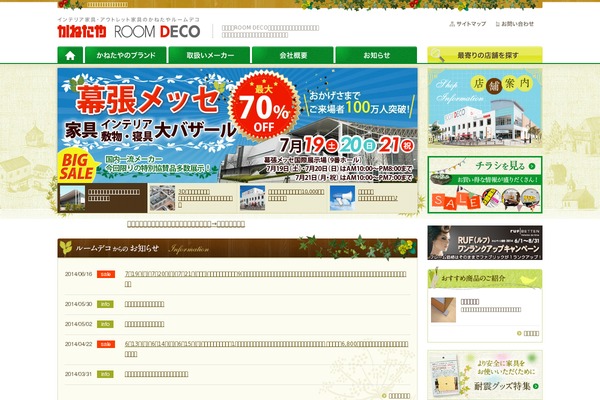Click the arrow icon on 耐震グッズ特集 banner
600x400 pixels.
536,387
